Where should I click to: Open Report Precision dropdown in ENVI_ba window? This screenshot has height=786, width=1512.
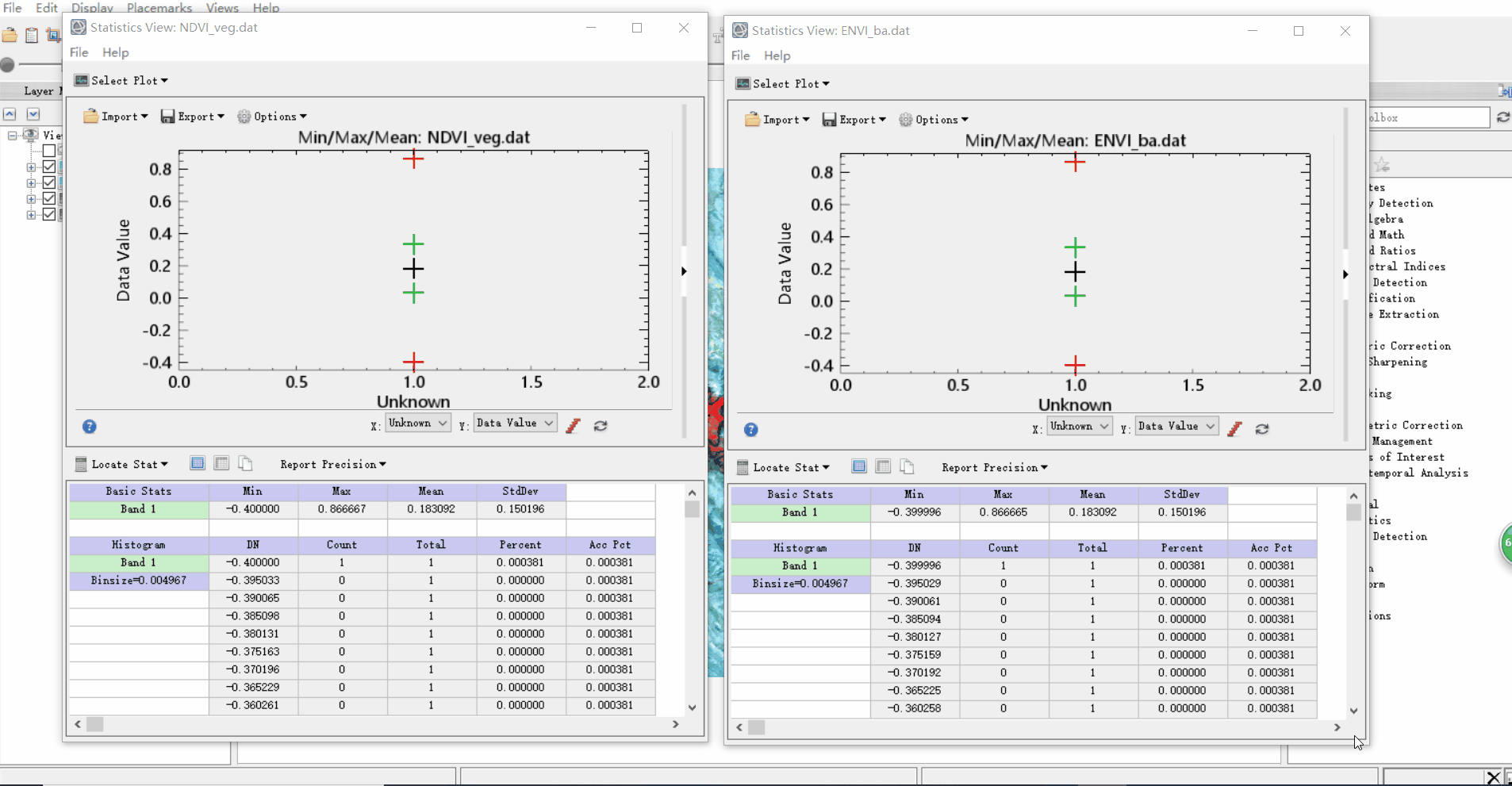995,467
